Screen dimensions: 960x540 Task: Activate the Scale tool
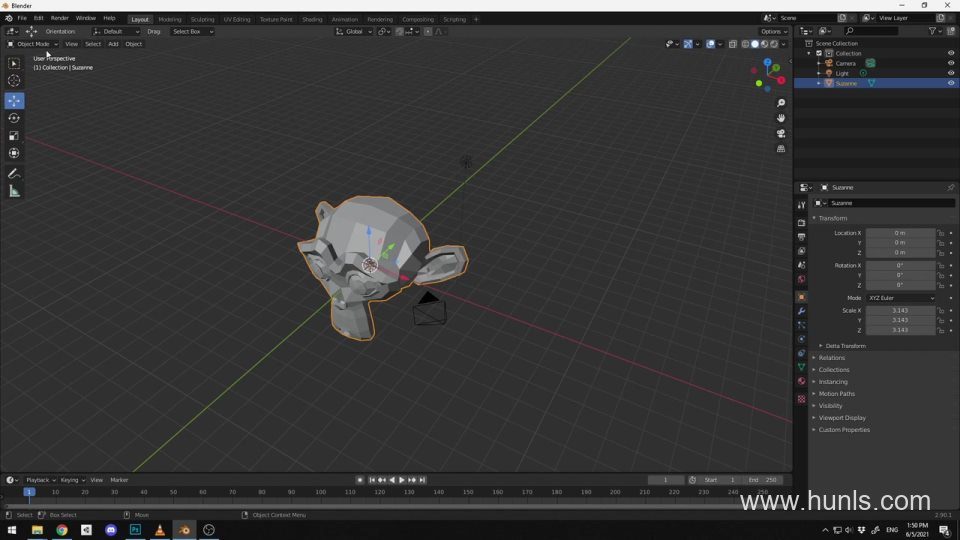tap(14, 136)
